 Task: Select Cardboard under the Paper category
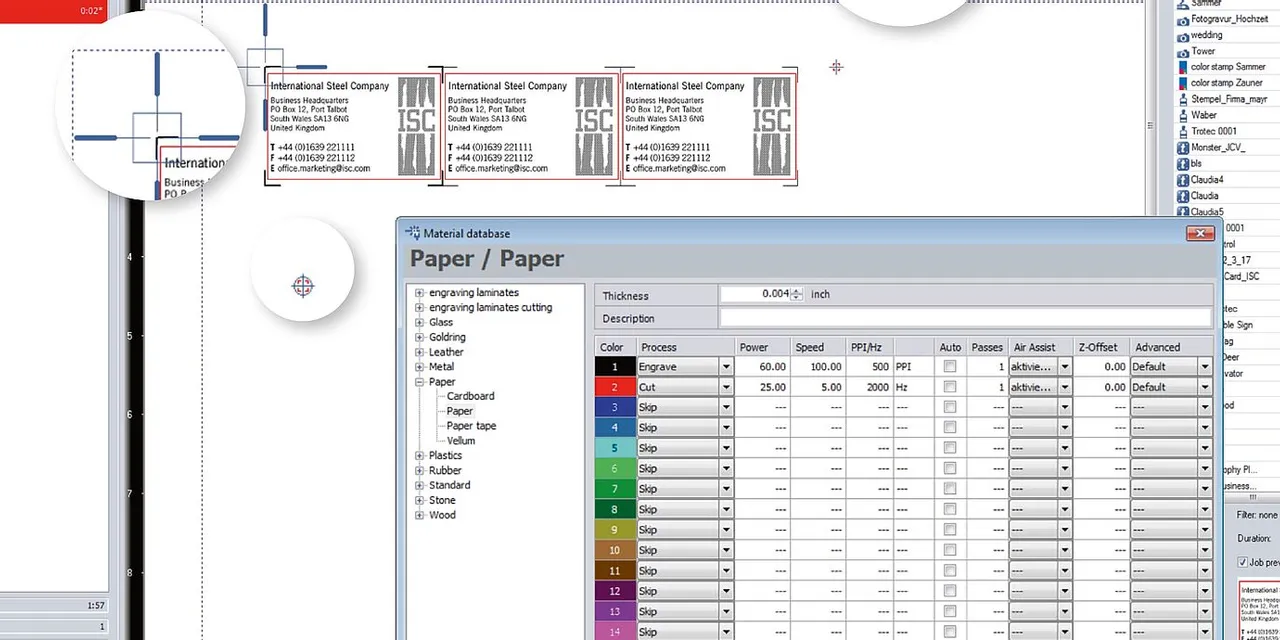[470, 395]
